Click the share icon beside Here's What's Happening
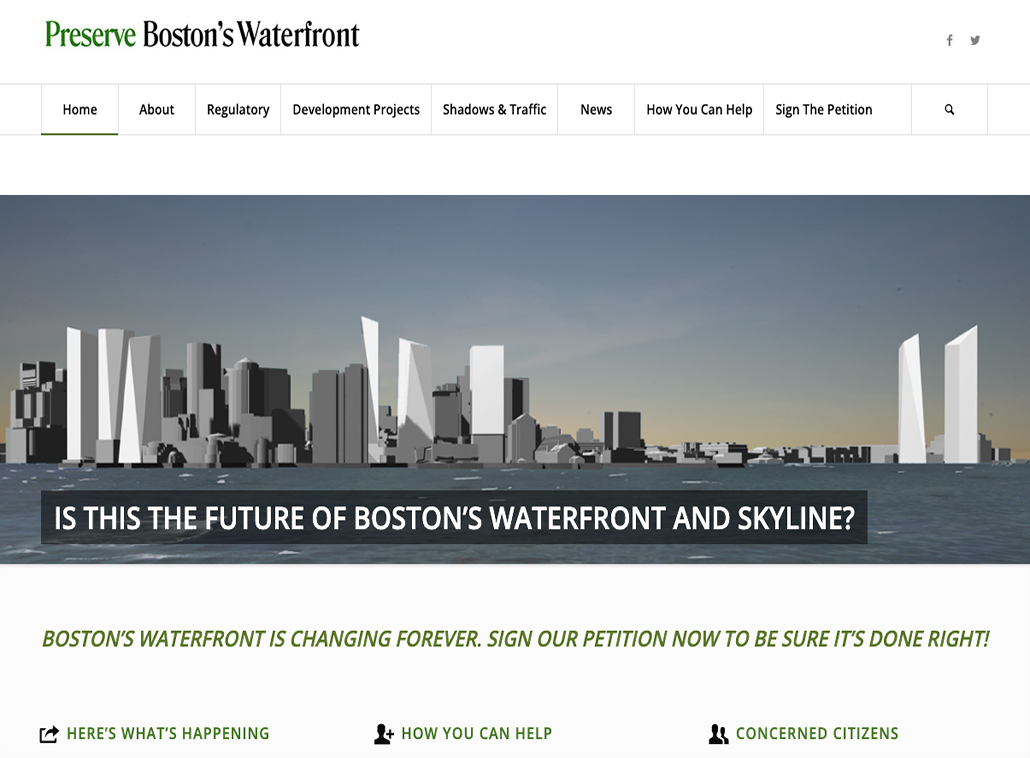Image resolution: width=1030 pixels, height=758 pixels. 49,735
